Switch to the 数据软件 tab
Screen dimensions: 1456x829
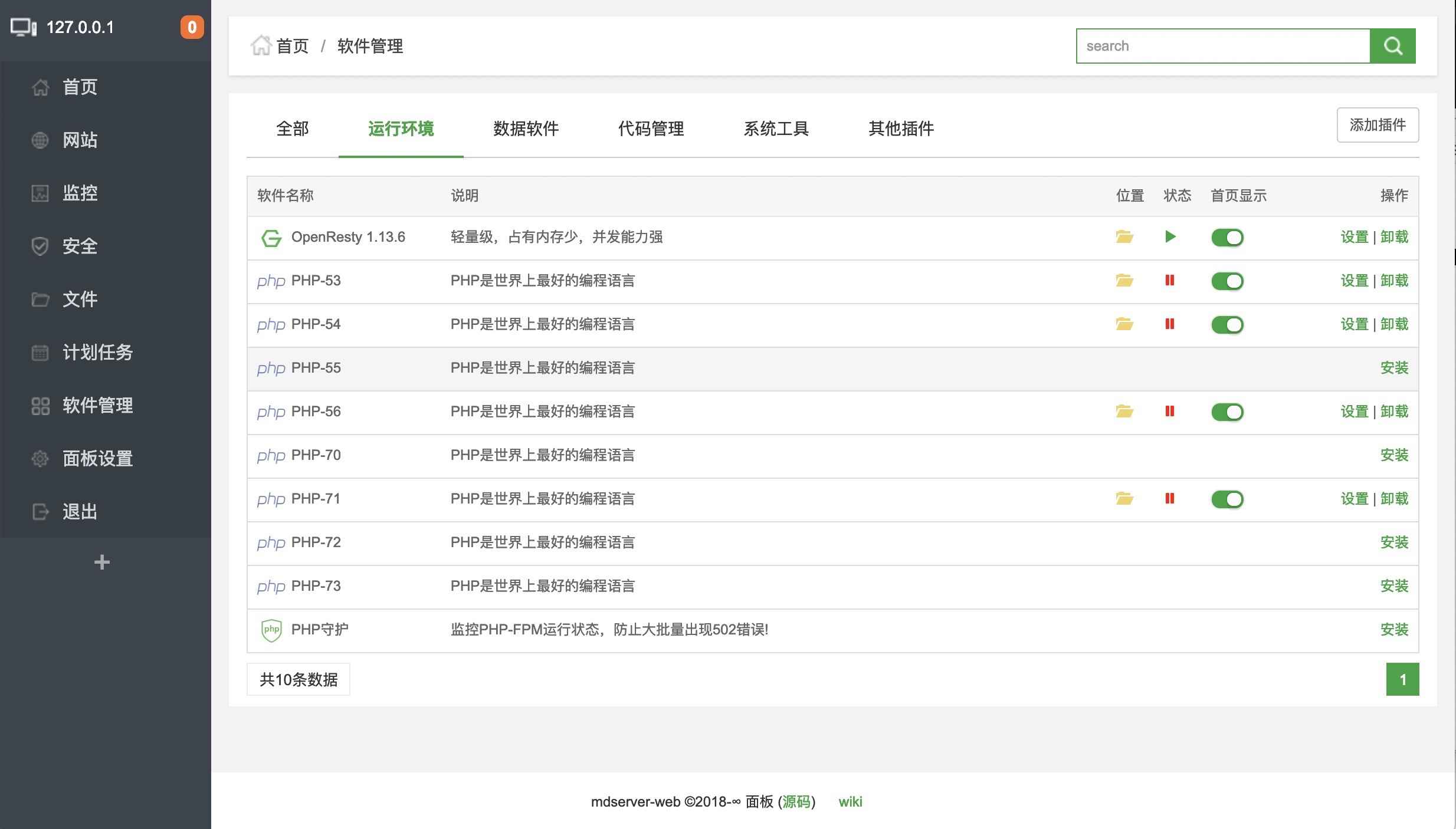(x=526, y=129)
